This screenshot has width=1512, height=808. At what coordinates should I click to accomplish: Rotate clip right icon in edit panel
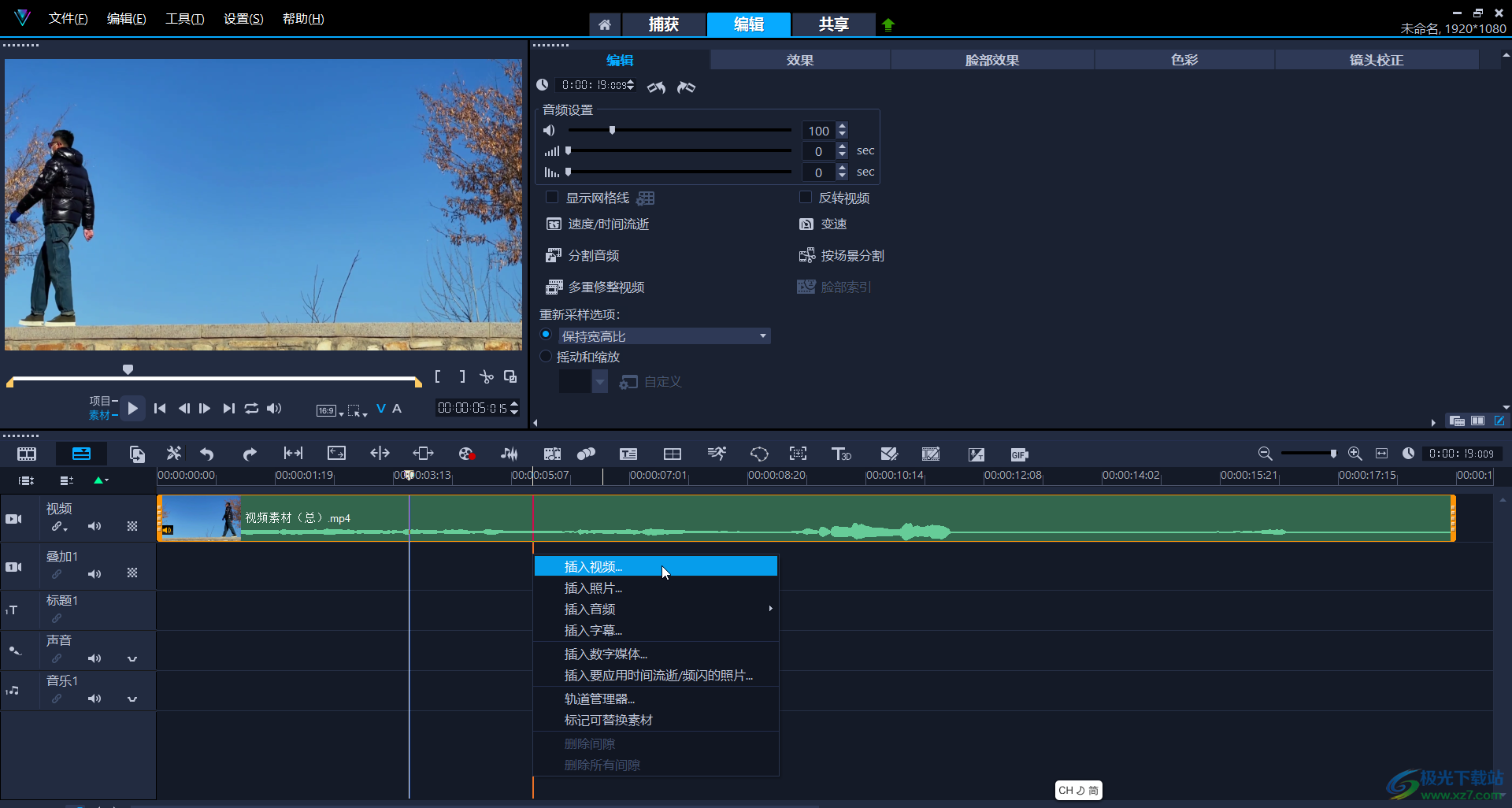[686, 87]
